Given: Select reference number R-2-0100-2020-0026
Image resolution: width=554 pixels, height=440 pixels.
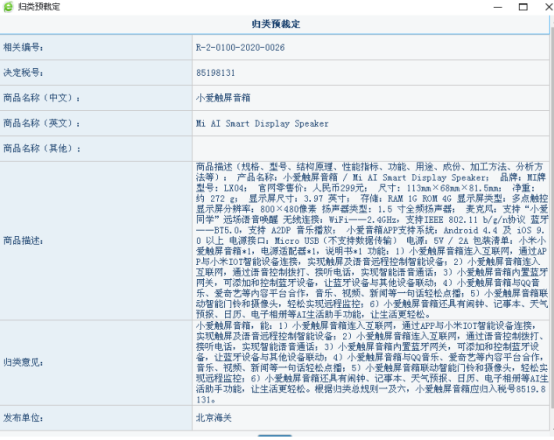Looking at the screenshot, I should 240,48.
